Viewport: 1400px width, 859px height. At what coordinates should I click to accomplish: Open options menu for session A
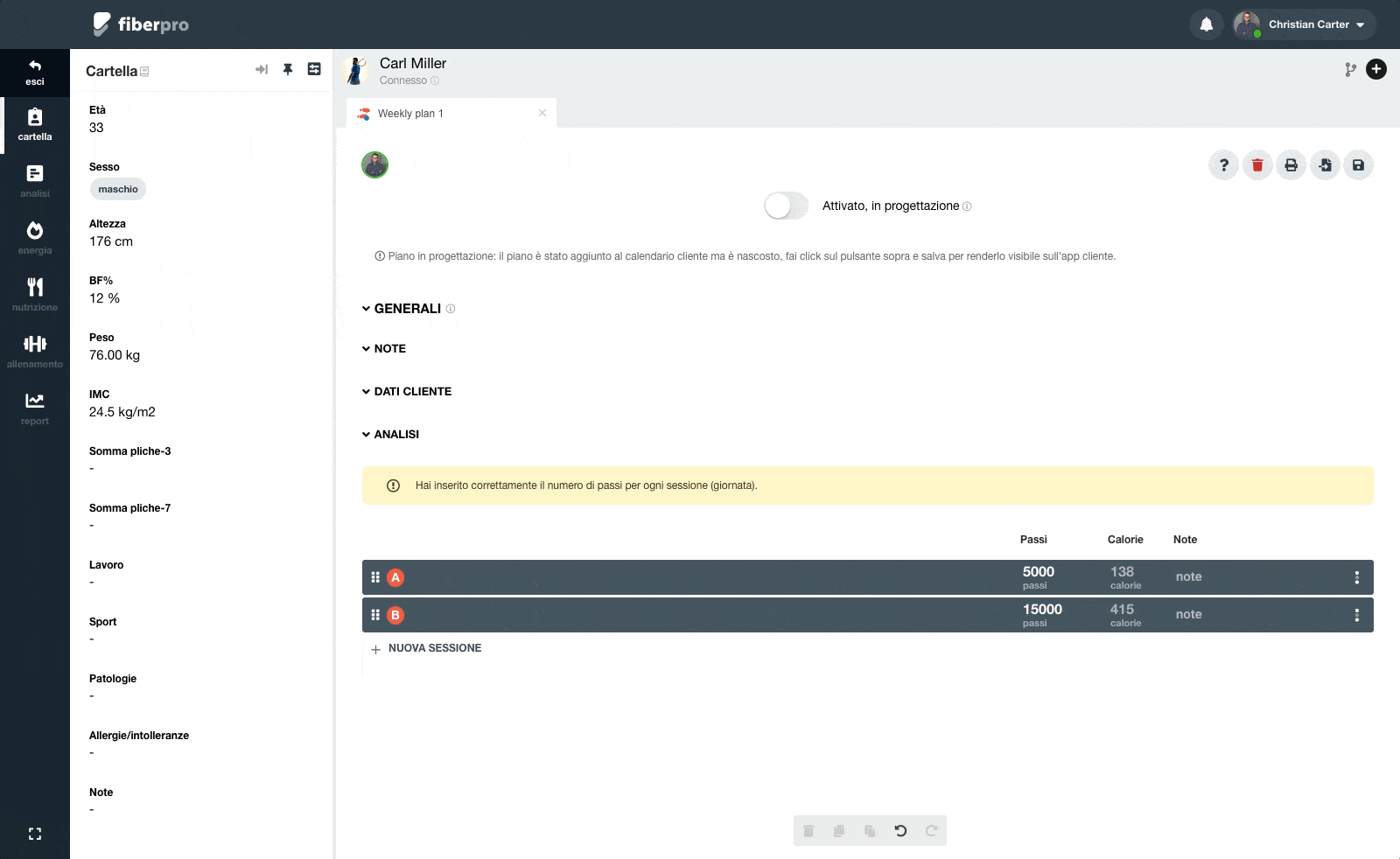pos(1357,577)
